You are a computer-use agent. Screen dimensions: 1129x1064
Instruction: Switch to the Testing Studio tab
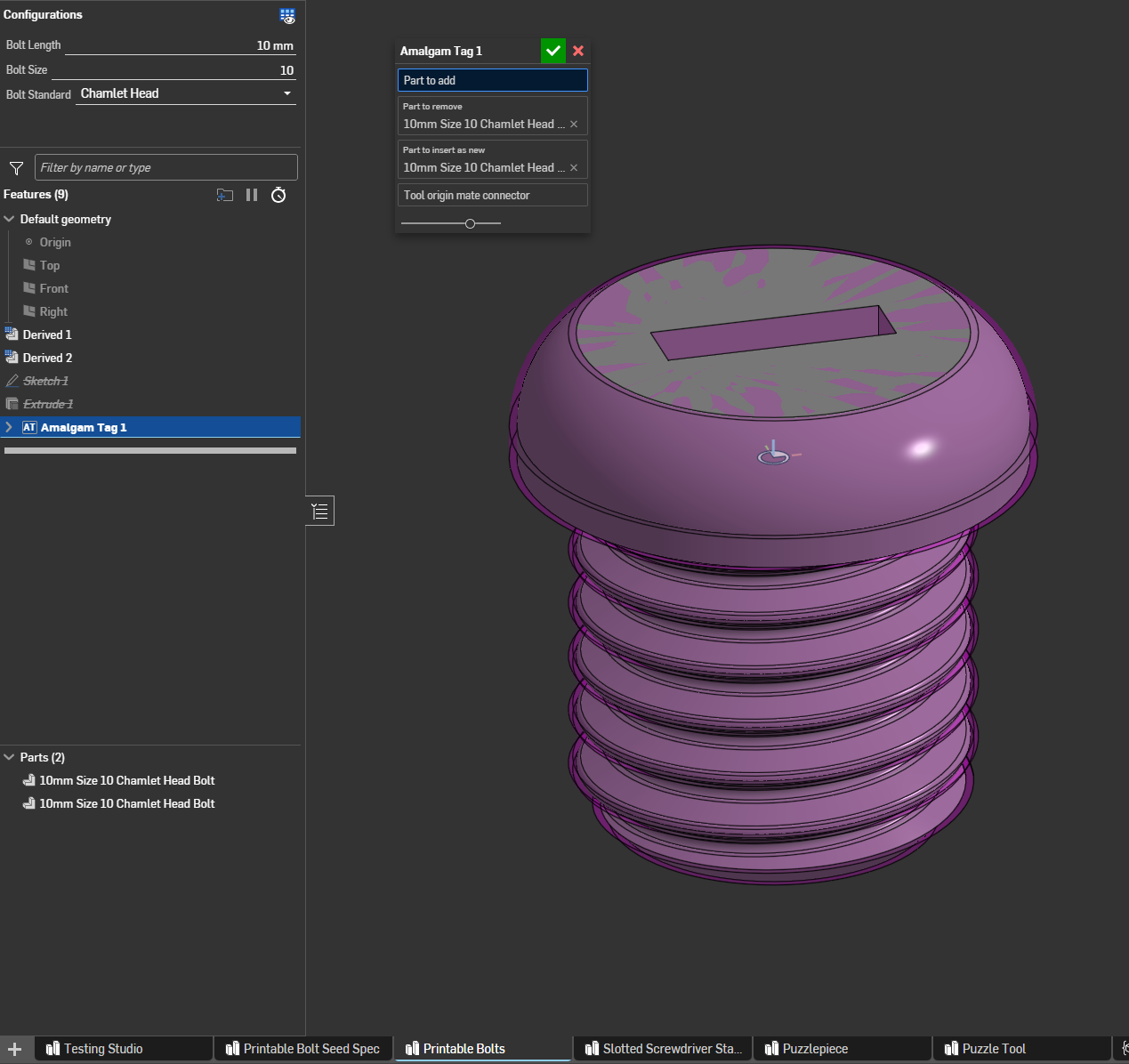[102, 1049]
